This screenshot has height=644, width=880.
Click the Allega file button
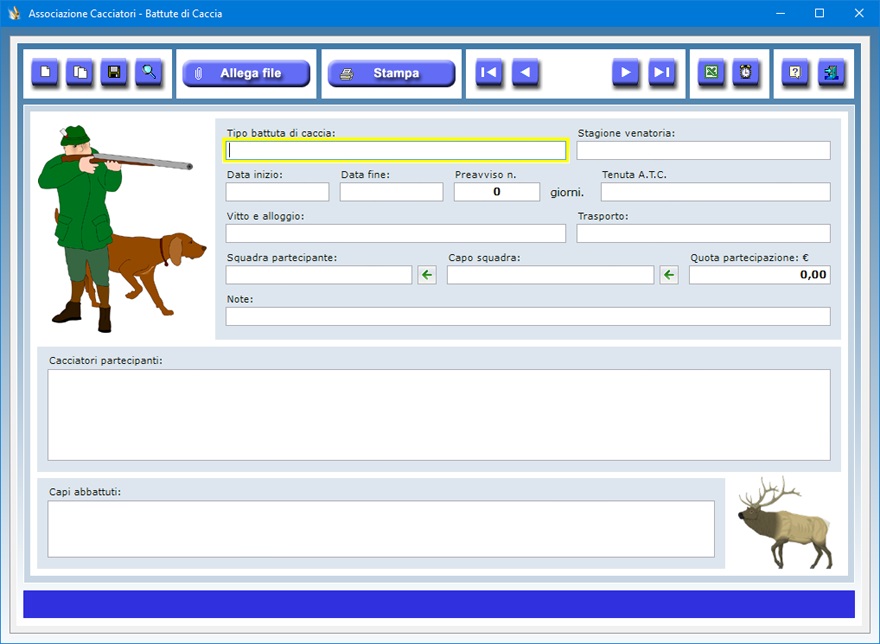[246, 73]
